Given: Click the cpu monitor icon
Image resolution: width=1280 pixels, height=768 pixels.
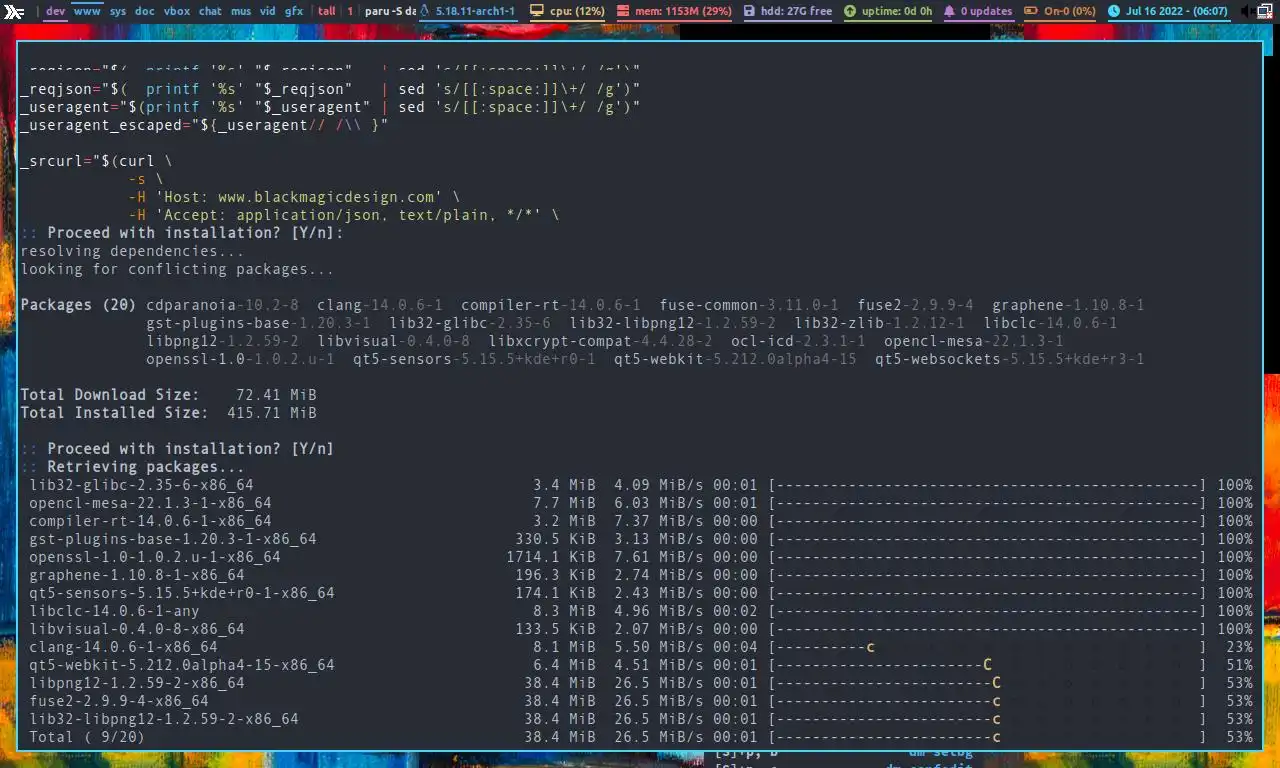Looking at the screenshot, I should [x=537, y=11].
